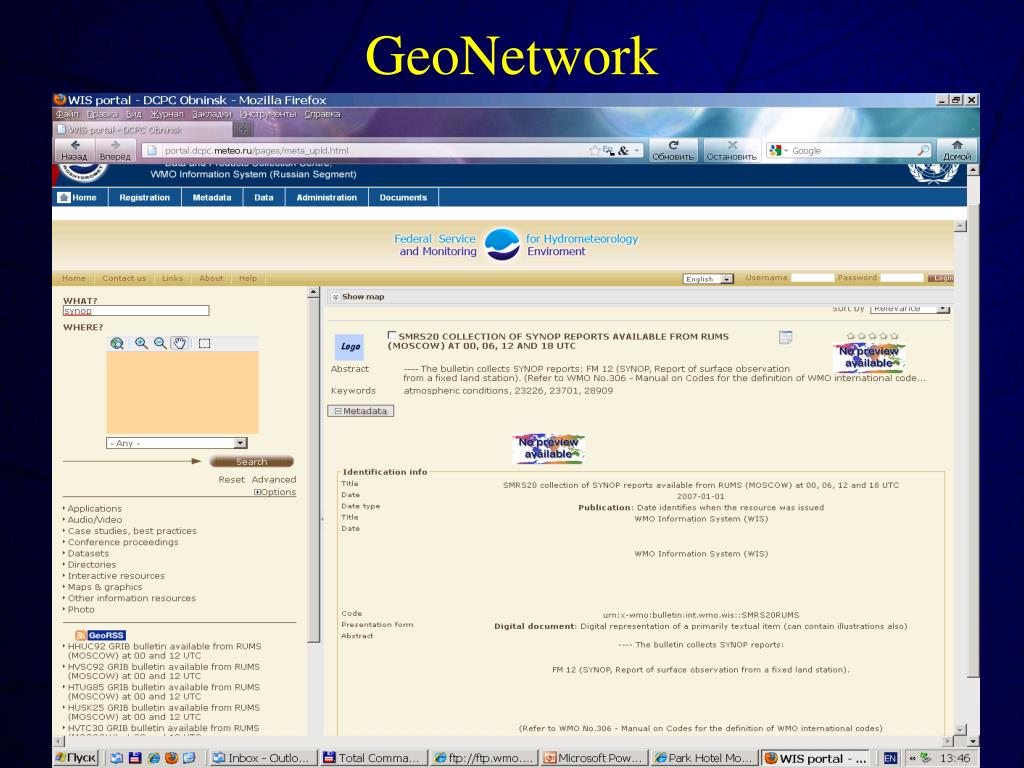Image resolution: width=1024 pixels, height=768 pixels.
Task: Open the Пуск start button
Action: click(76, 758)
